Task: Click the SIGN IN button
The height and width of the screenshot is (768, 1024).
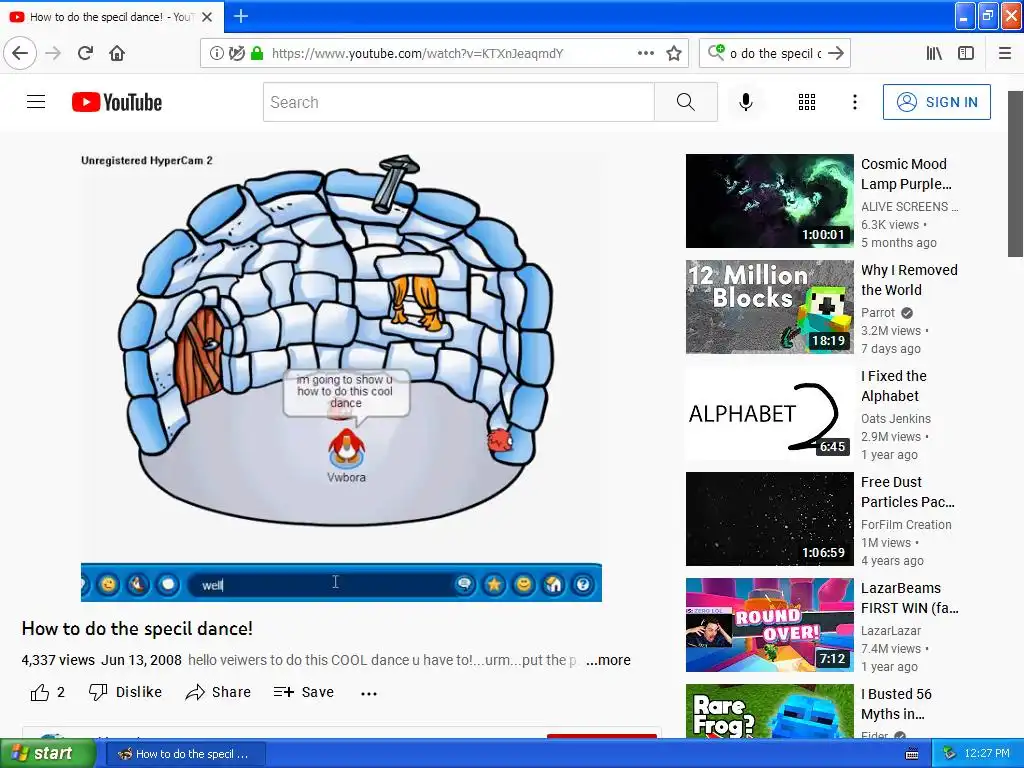Action: pyautogui.click(x=936, y=102)
